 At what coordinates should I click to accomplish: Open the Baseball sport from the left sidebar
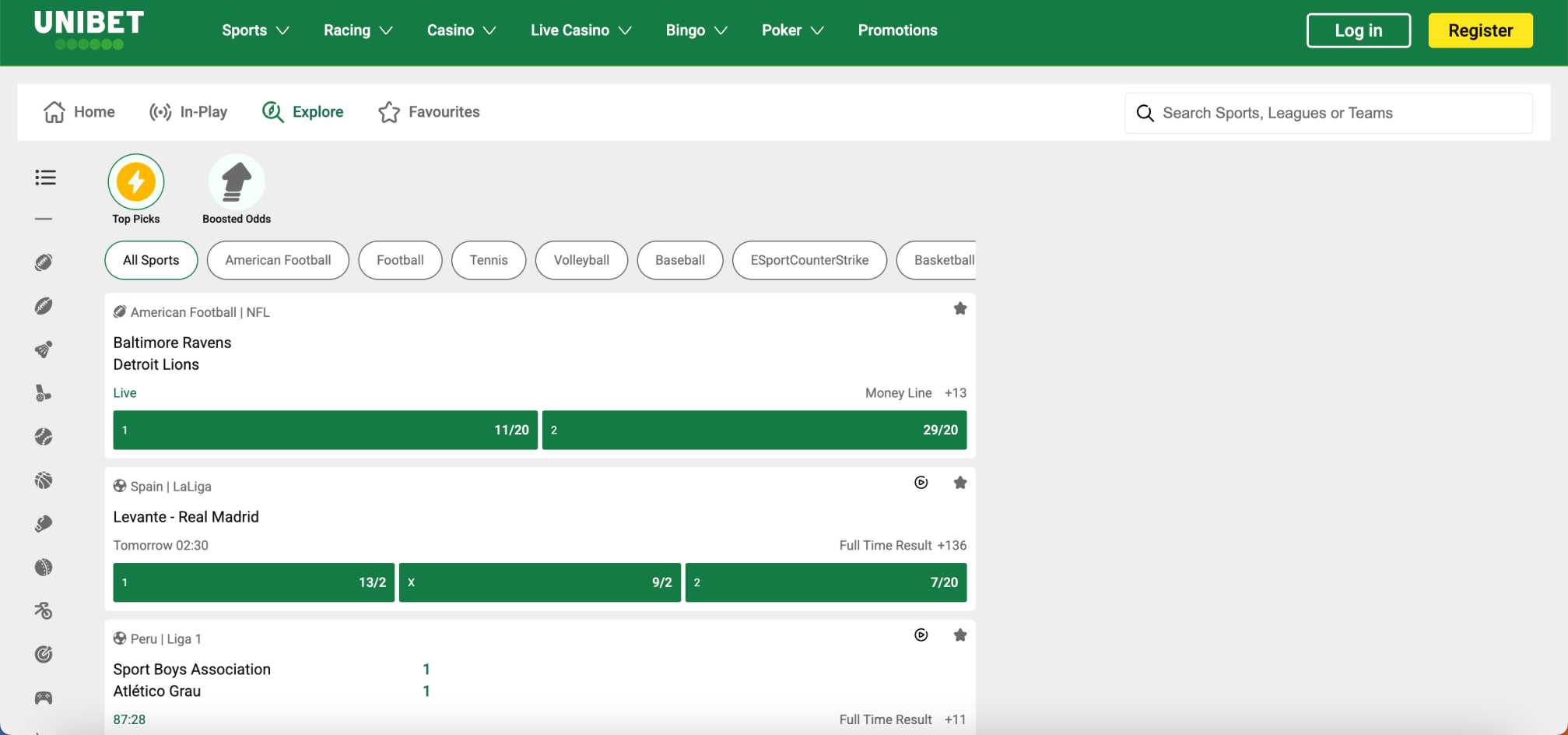coord(44,437)
